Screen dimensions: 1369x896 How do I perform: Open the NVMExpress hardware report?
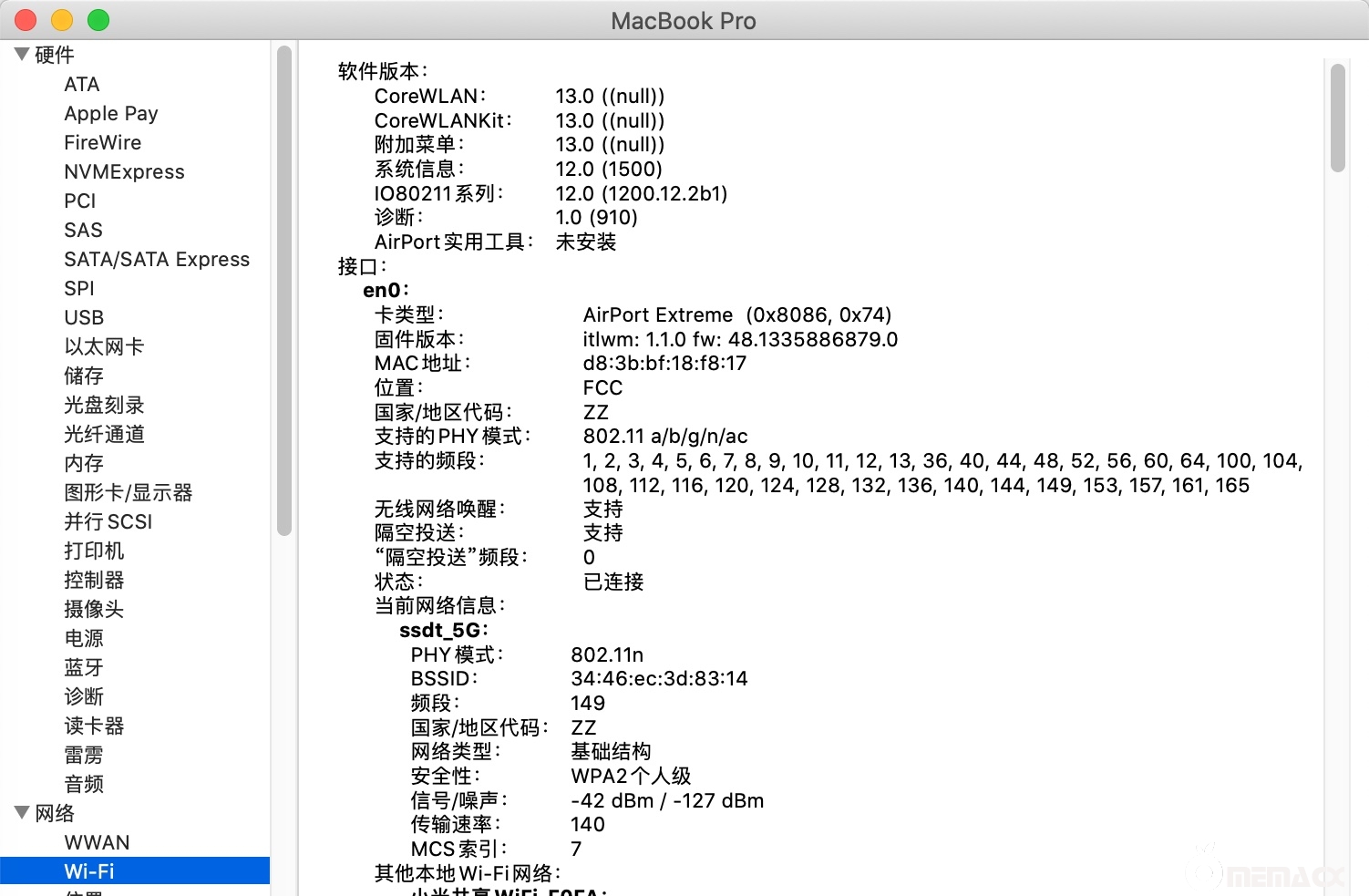(x=124, y=171)
